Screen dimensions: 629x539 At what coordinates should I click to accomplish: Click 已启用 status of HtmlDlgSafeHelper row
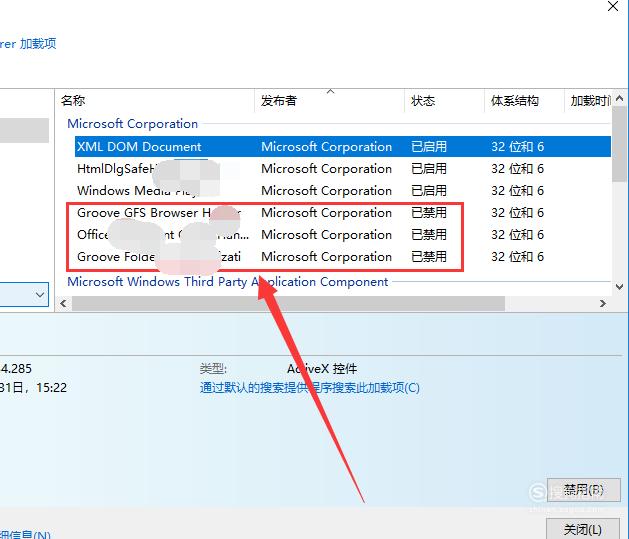[x=429, y=169]
